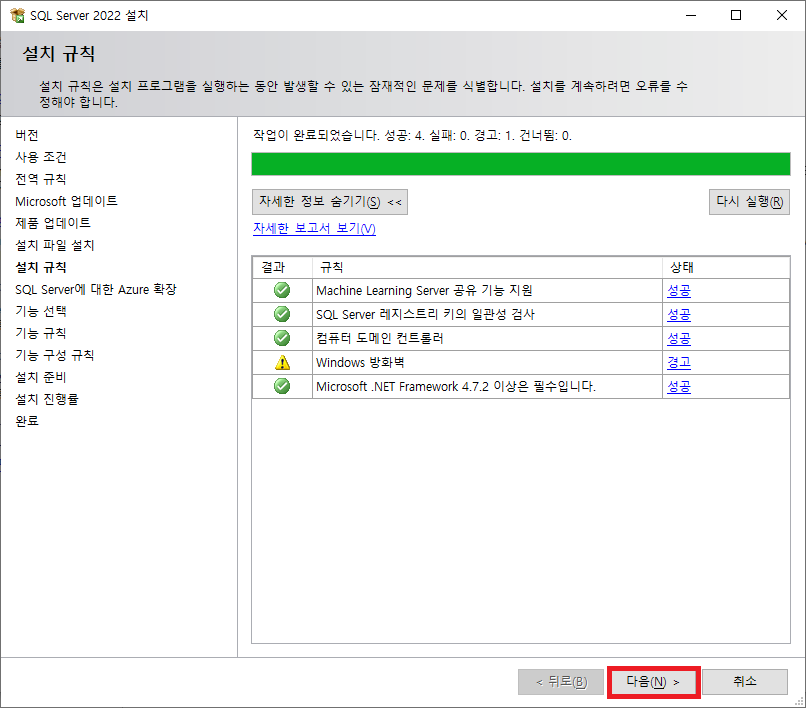Click the warning icon for Windows 방화벽 rule
806x708 pixels.
click(282, 362)
